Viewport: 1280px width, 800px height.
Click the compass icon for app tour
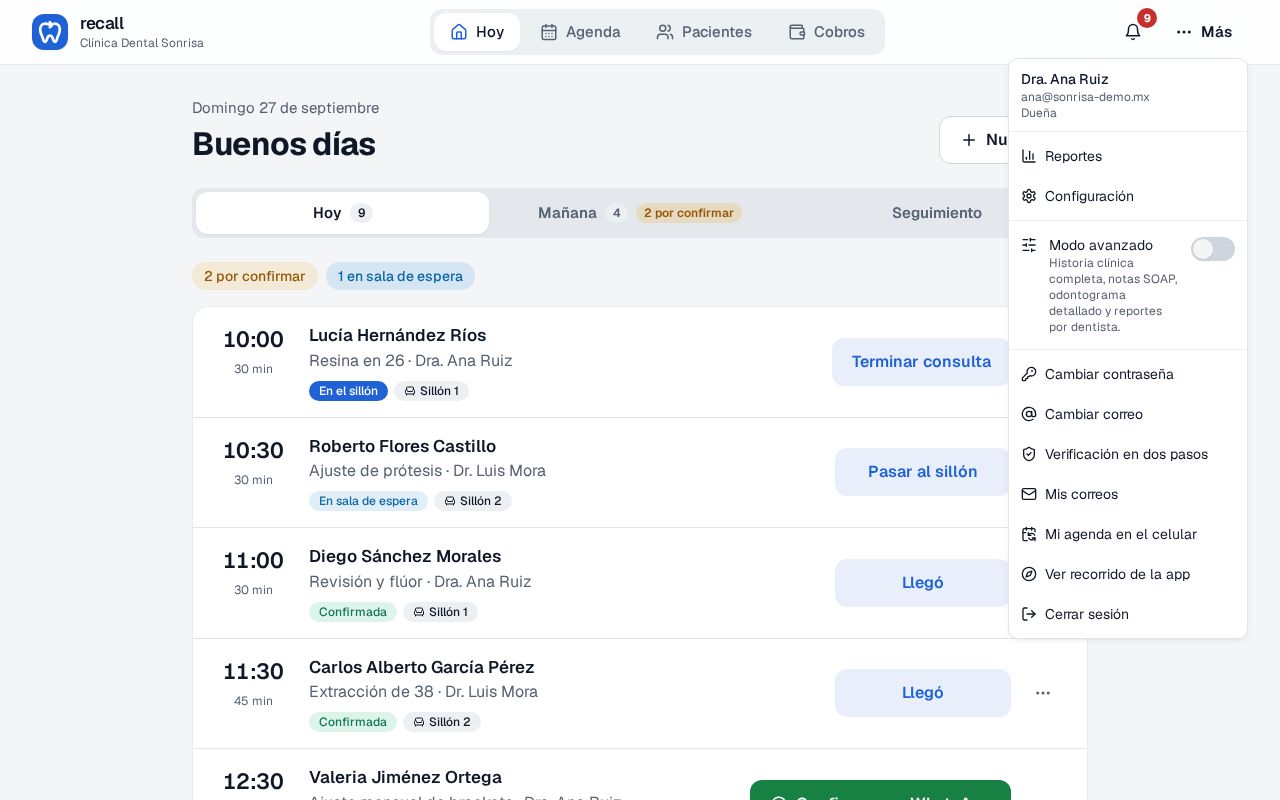(x=1029, y=574)
